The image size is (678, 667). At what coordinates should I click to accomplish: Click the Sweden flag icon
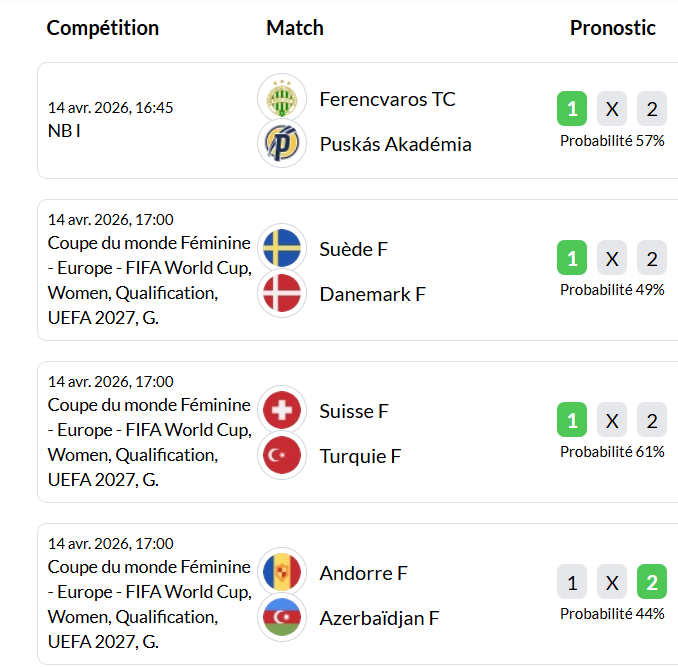pos(282,248)
